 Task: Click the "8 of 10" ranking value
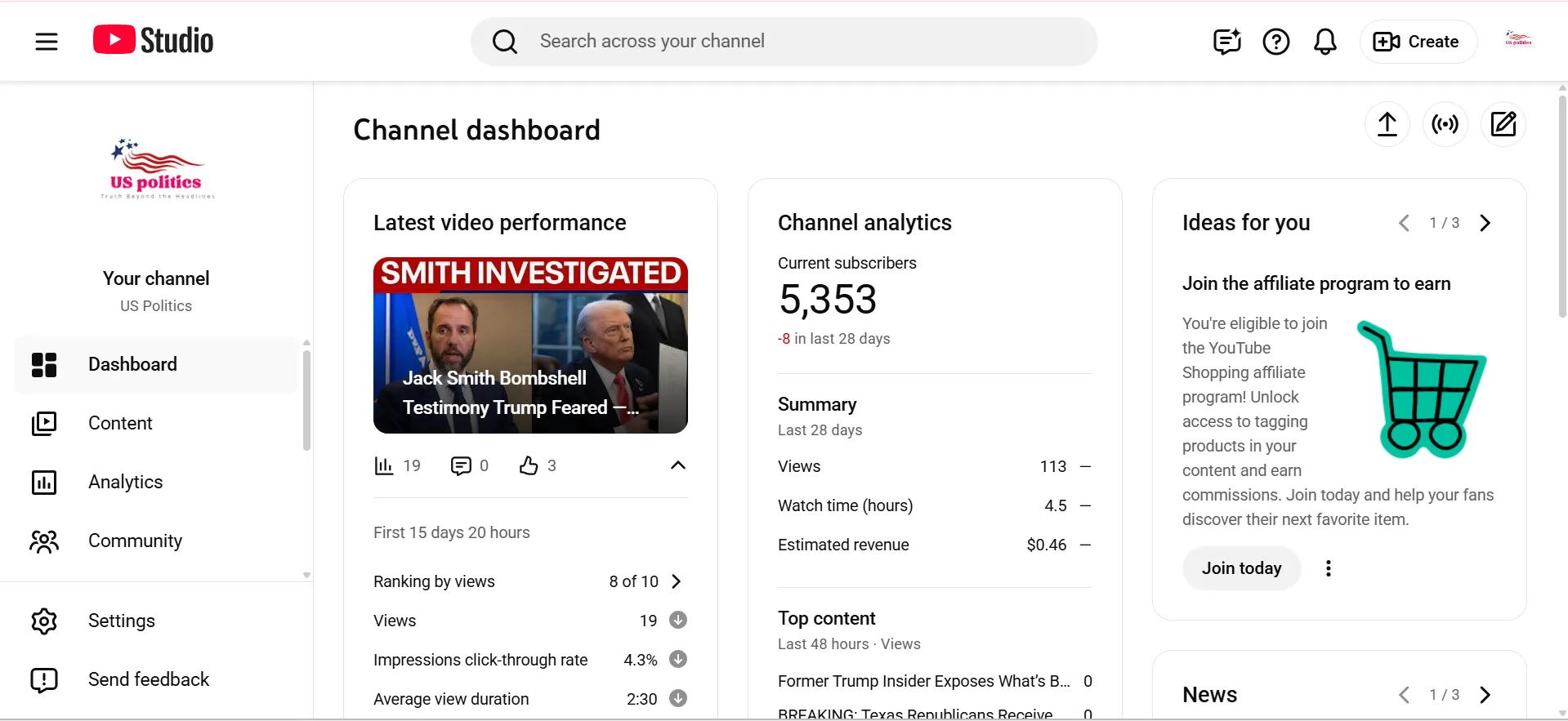pyautogui.click(x=633, y=581)
